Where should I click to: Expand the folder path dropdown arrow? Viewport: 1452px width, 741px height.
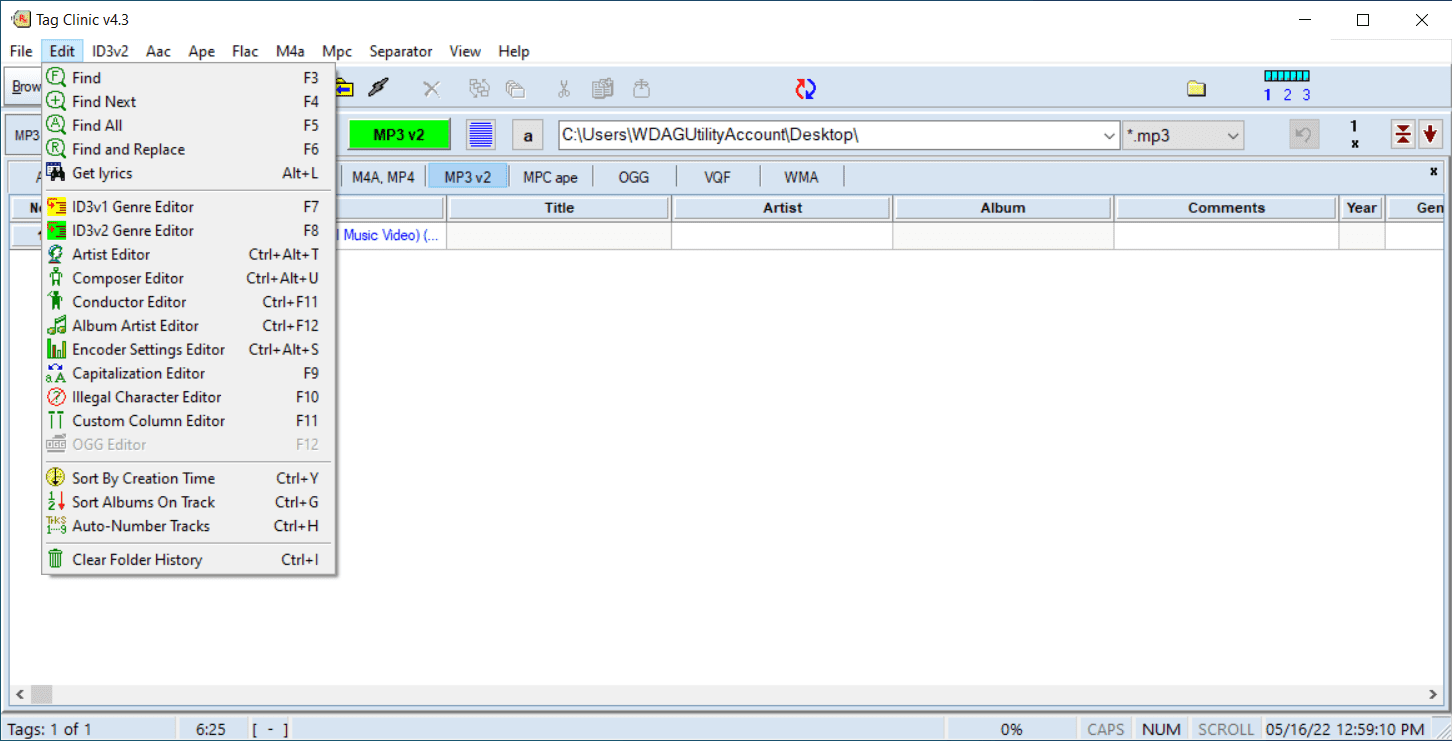(x=1108, y=136)
